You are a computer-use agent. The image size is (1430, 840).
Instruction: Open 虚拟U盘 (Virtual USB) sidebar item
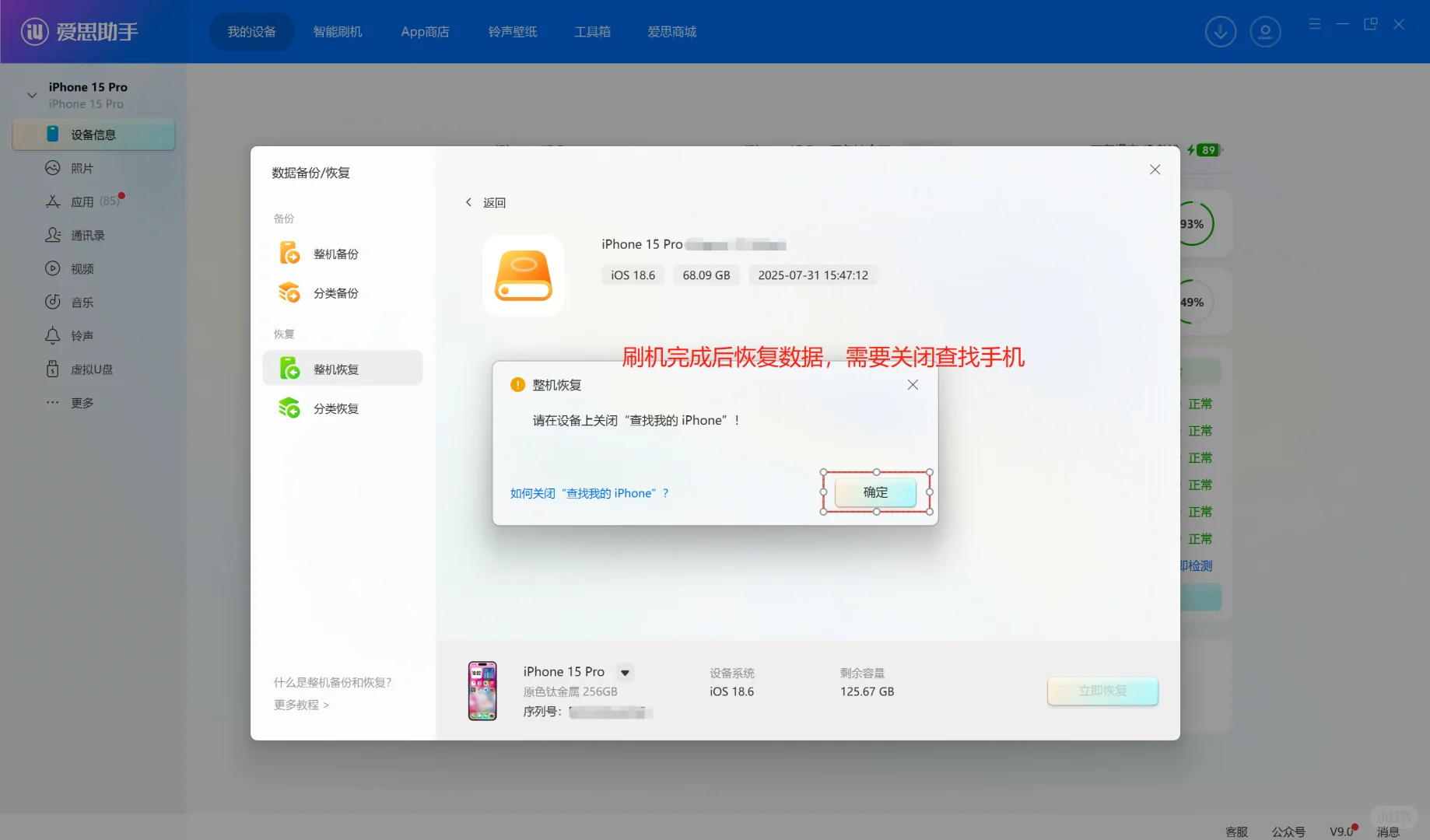(x=88, y=369)
